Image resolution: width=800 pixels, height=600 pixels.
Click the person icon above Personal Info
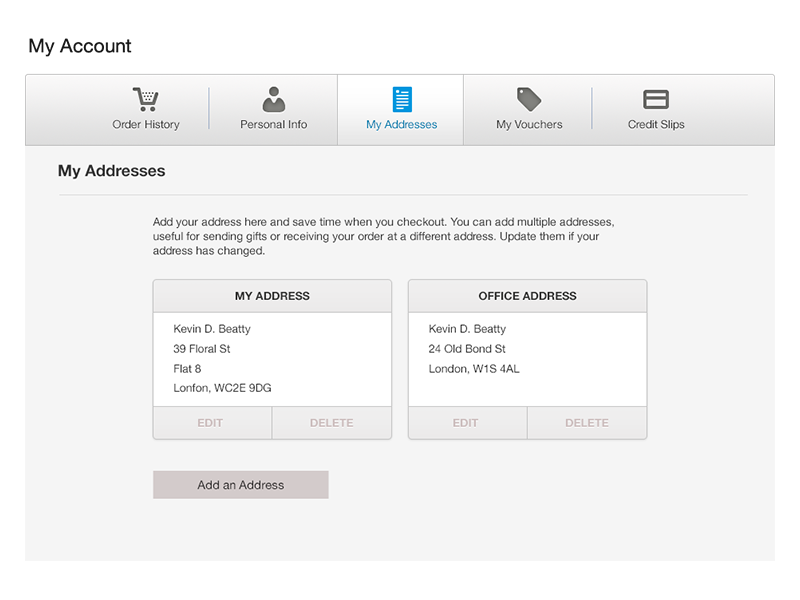point(273,98)
